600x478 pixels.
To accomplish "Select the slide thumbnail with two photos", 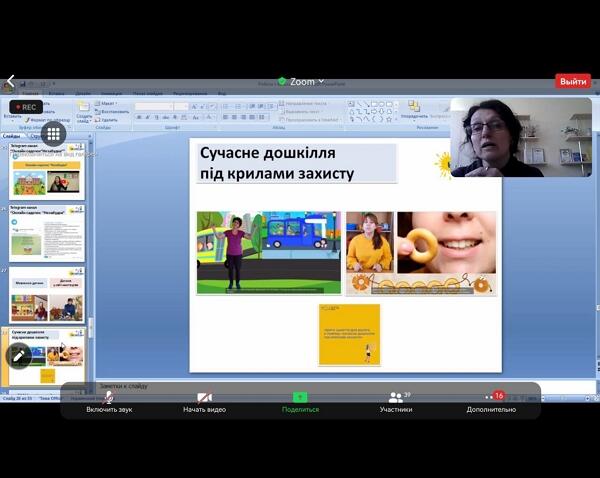I will click(47, 295).
